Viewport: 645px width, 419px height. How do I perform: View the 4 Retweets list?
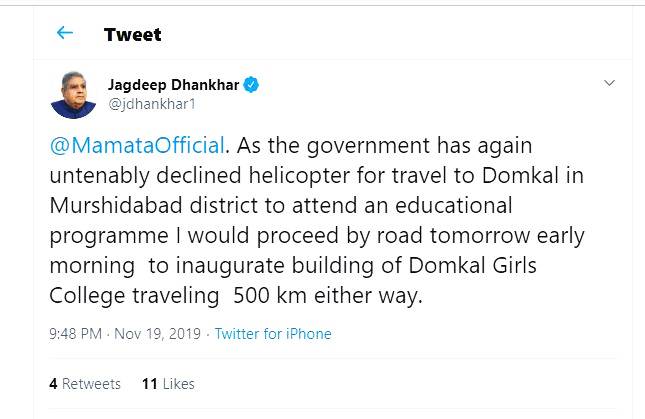tap(84, 384)
